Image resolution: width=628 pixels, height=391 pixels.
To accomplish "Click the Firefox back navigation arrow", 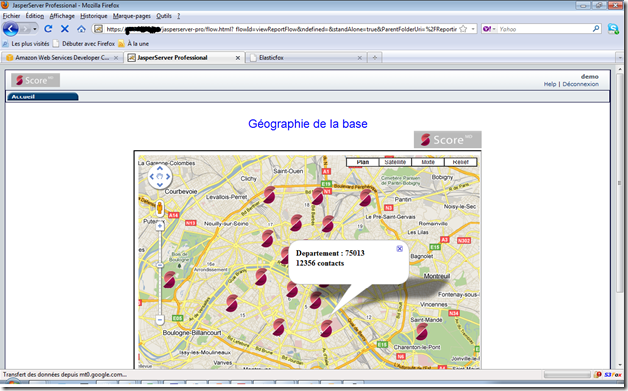I will pos(11,29).
